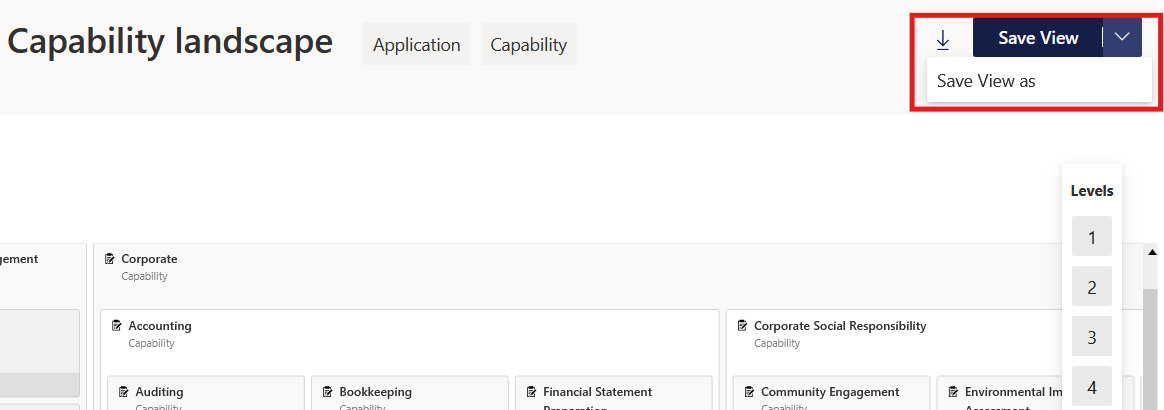Click the Save View button
The width and height of the screenshot is (1164, 410).
(1038, 37)
